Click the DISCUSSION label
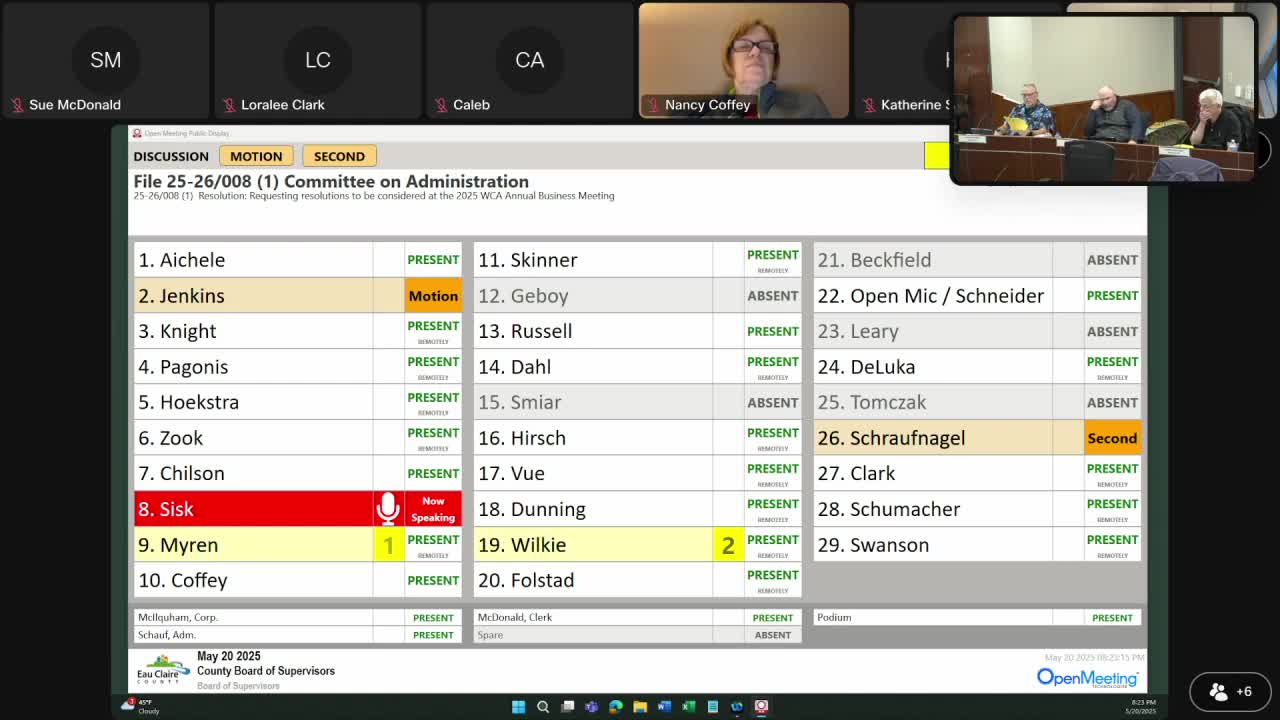 [x=171, y=156]
